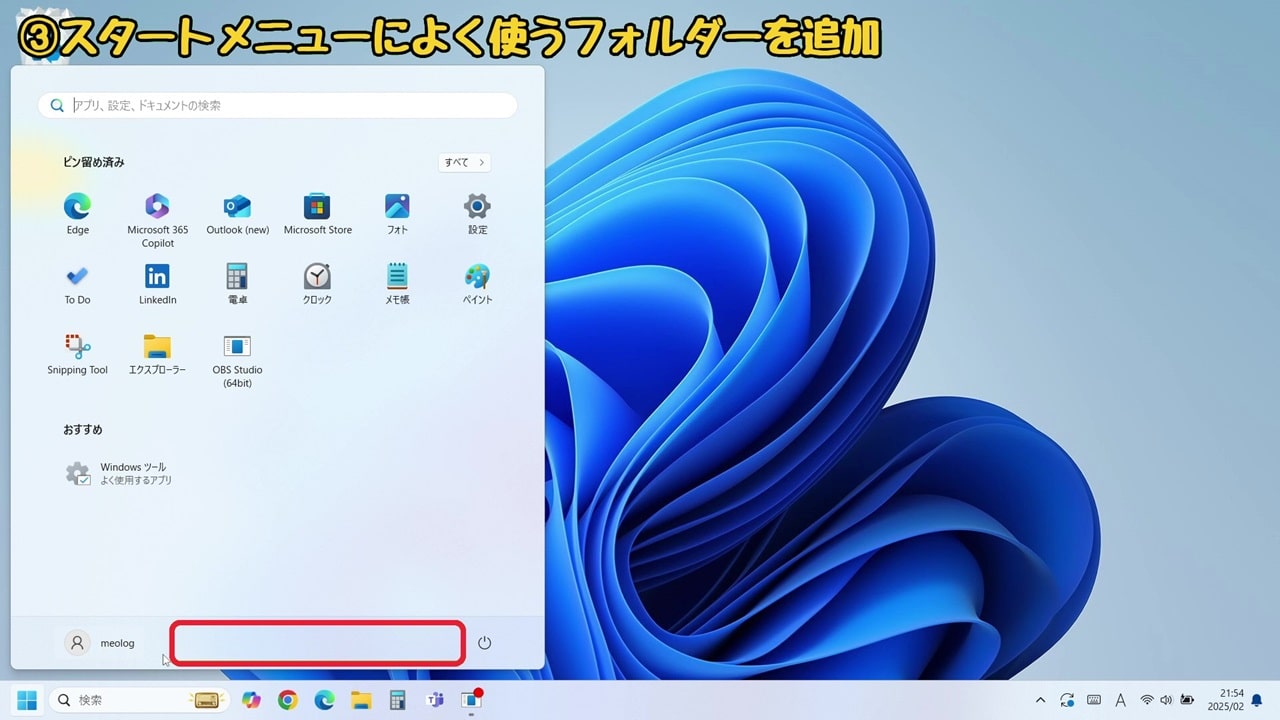
Task: Expand すべて apps list
Action: click(464, 162)
